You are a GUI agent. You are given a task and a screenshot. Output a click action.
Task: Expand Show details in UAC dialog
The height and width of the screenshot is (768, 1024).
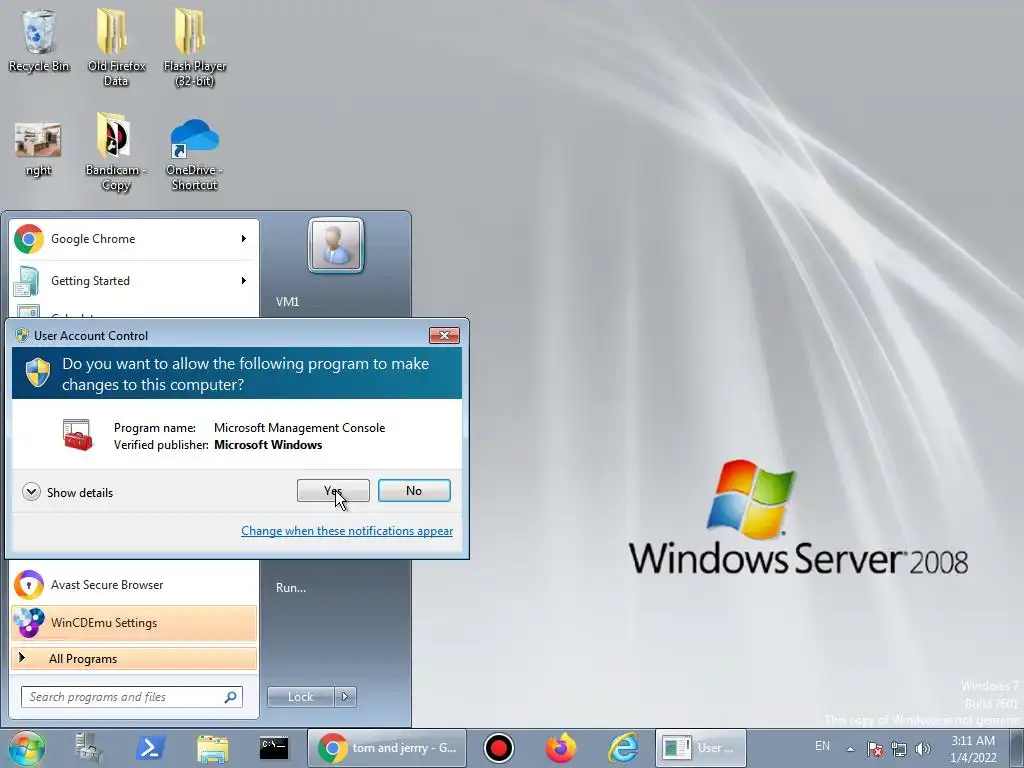[67, 492]
